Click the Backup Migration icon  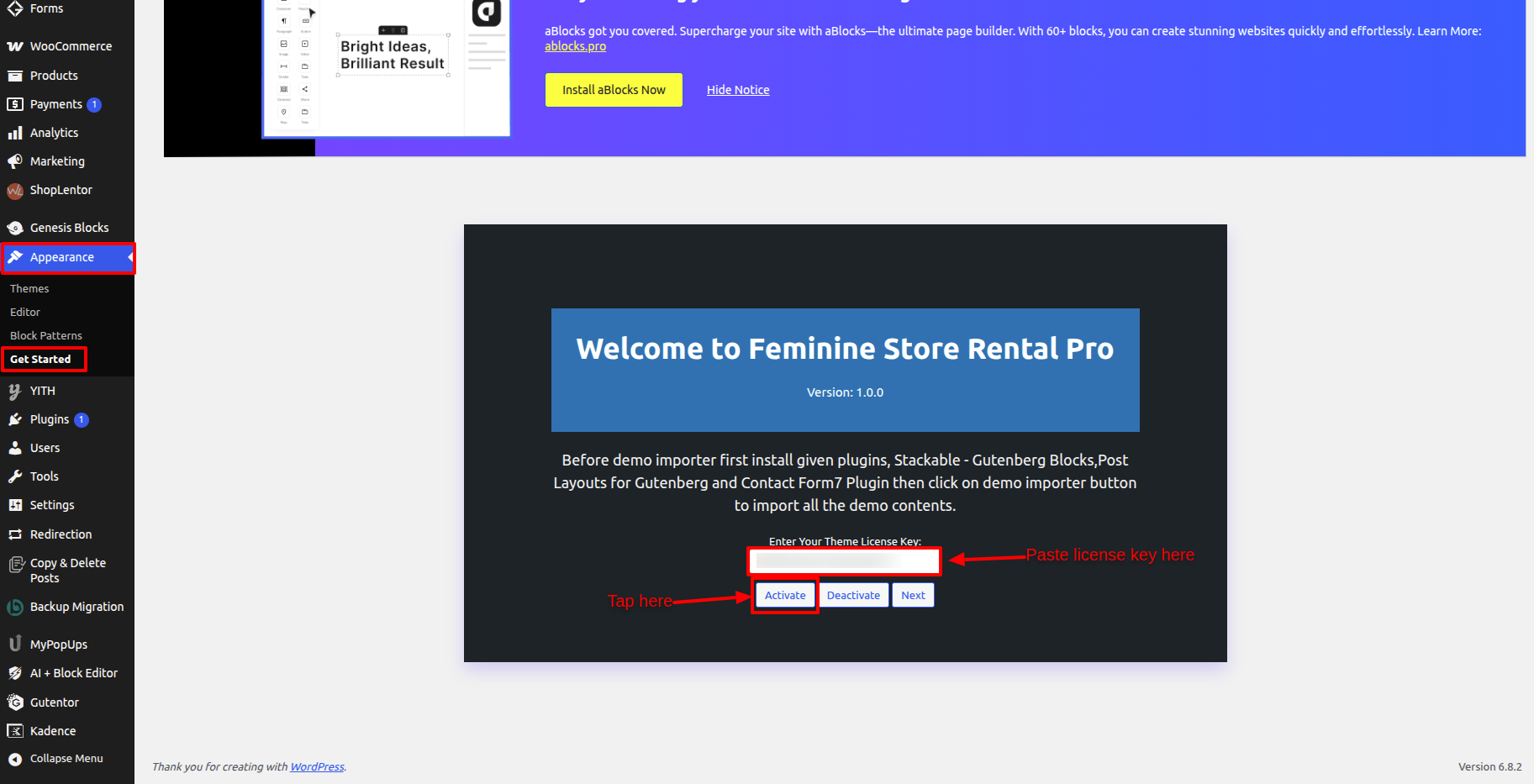[x=15, y=607]
